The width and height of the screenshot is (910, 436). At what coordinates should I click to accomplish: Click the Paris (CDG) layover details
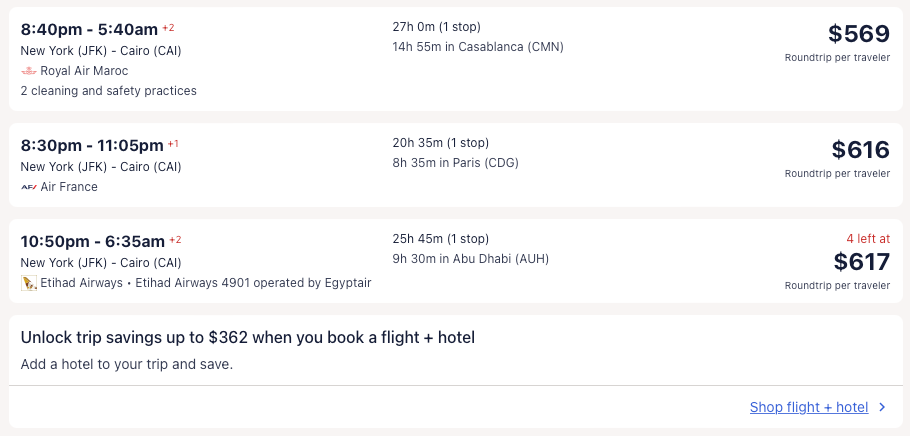pos(455,162)
